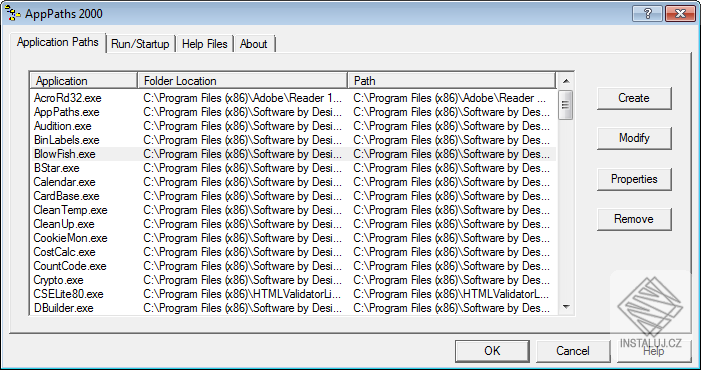Click the AppPaths 2000 title bar icon
Viewport: 701px width, 370px height.
(13, 14)
